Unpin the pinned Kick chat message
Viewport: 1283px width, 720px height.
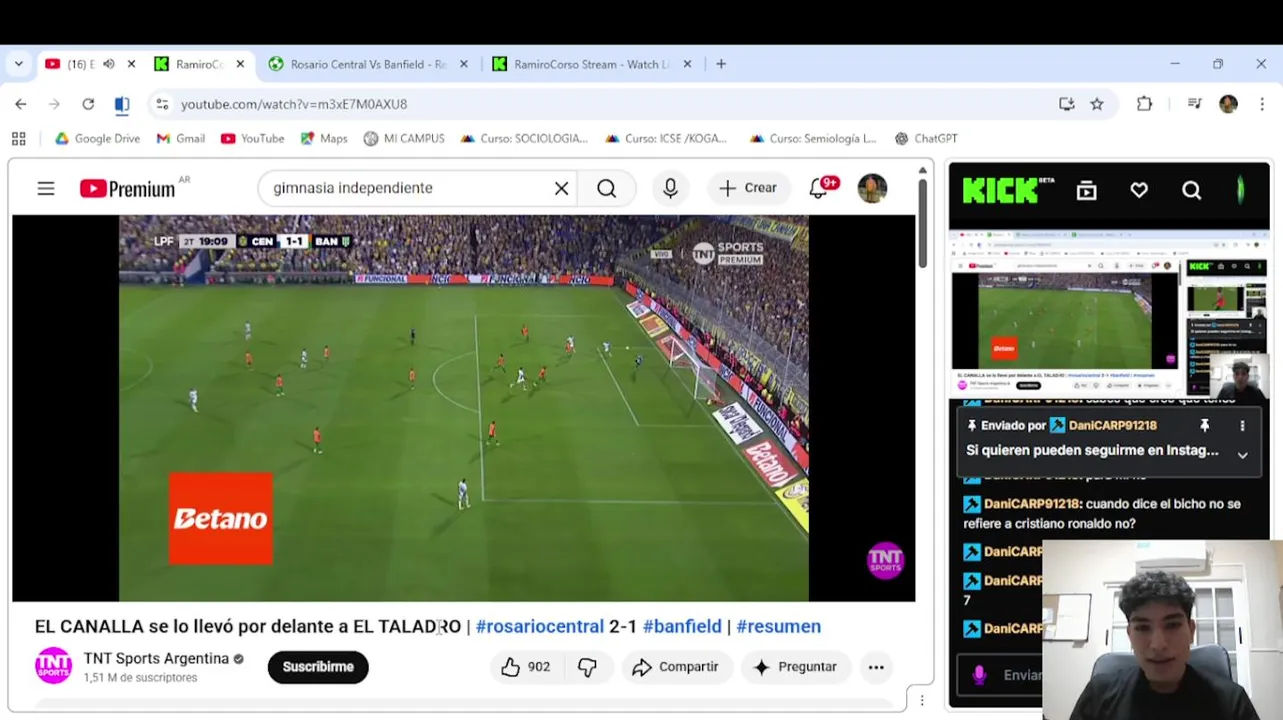[1204, 426]
